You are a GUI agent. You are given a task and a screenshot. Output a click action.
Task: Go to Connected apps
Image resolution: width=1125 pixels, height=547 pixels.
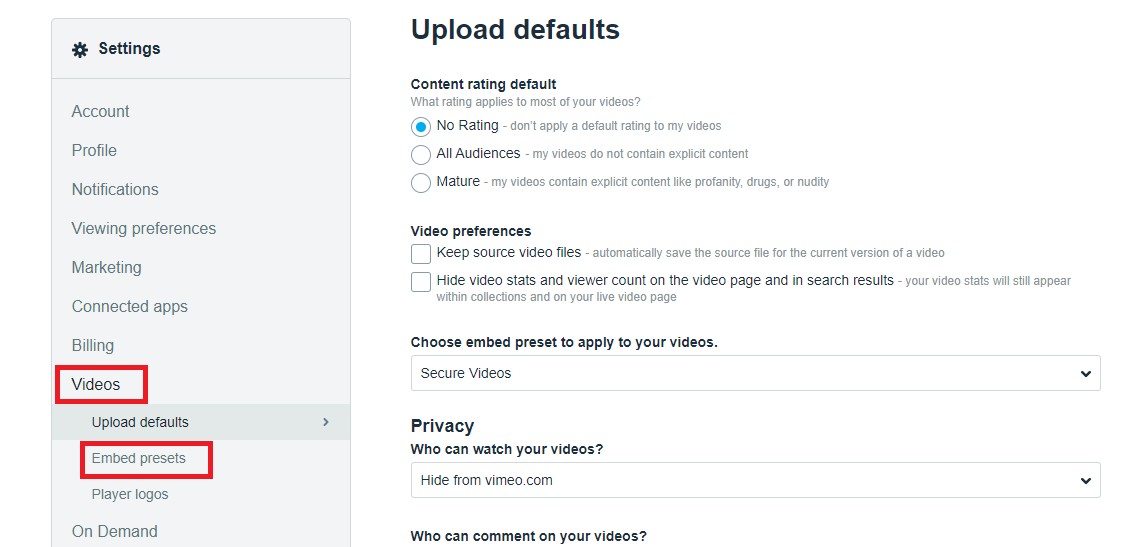tap(130, 307)
